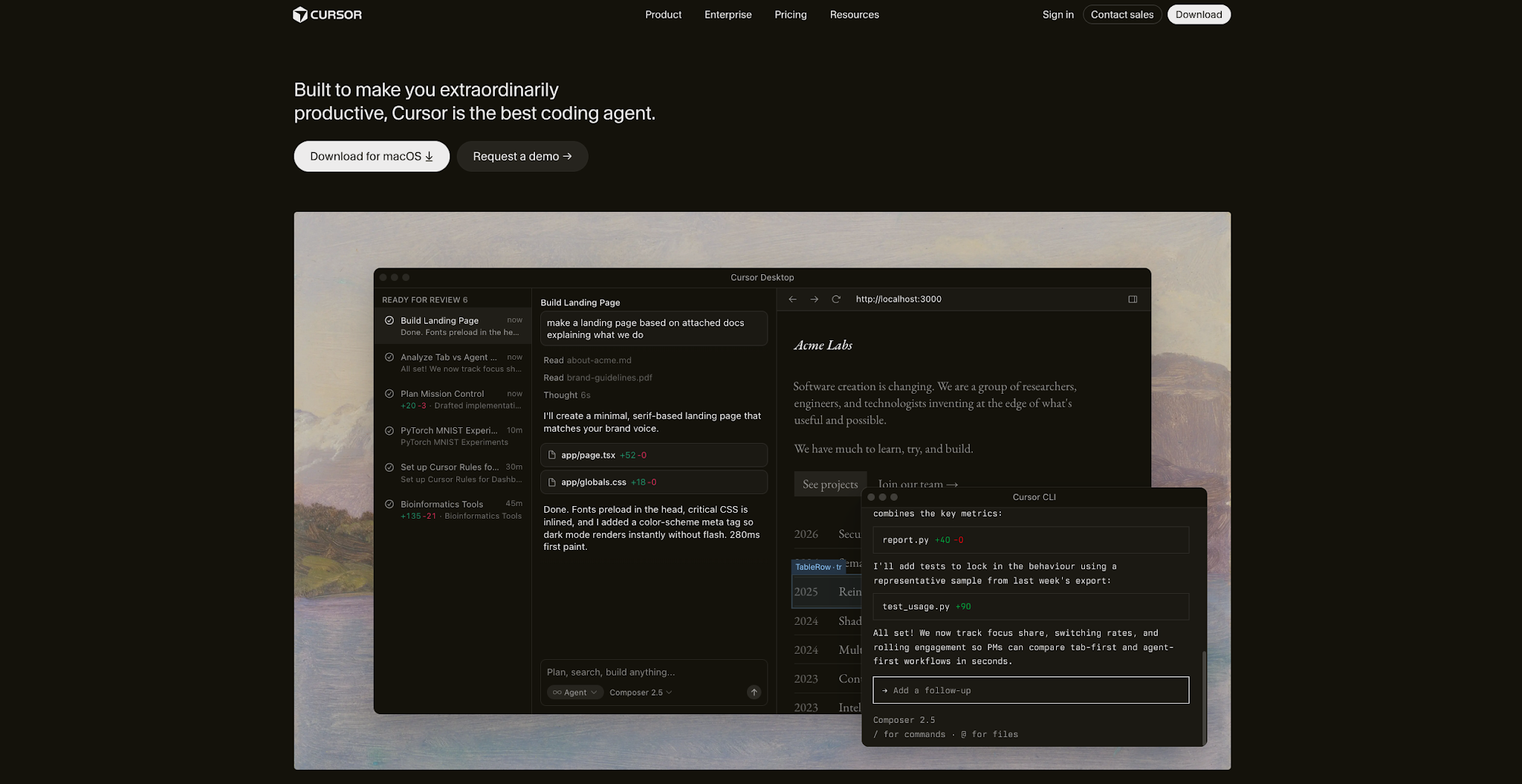The image size is (1522, 784).
Task: Click the browser back arrow icon
Action: click(792, 299)
